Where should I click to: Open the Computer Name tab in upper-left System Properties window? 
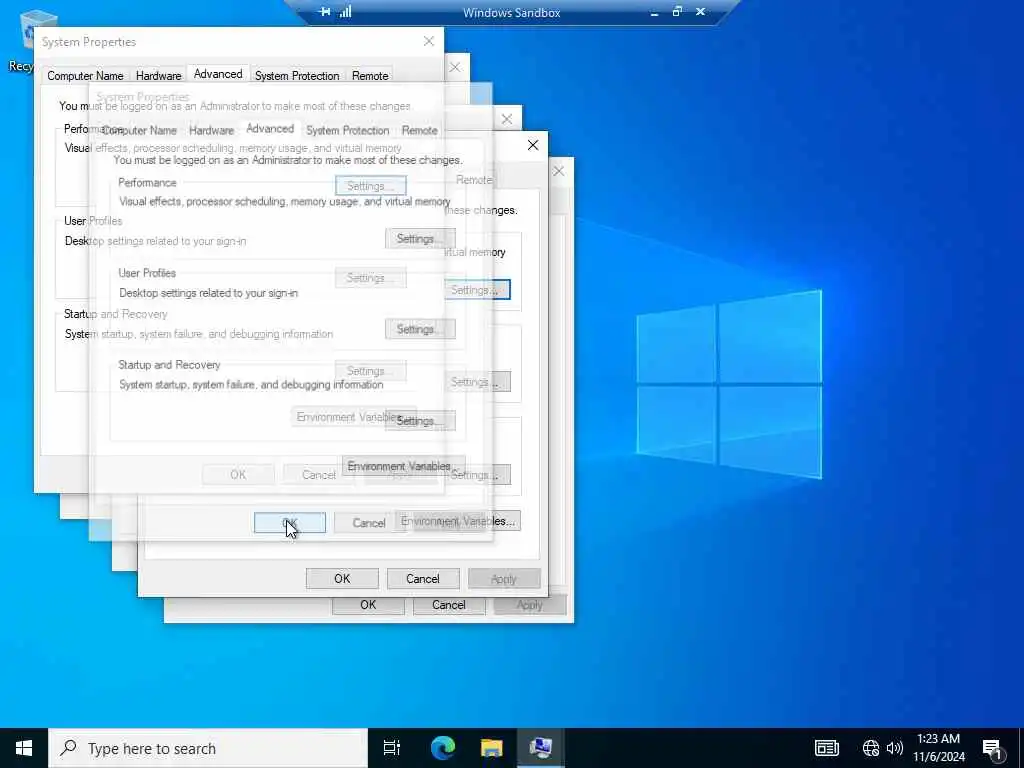pos(85,76)
